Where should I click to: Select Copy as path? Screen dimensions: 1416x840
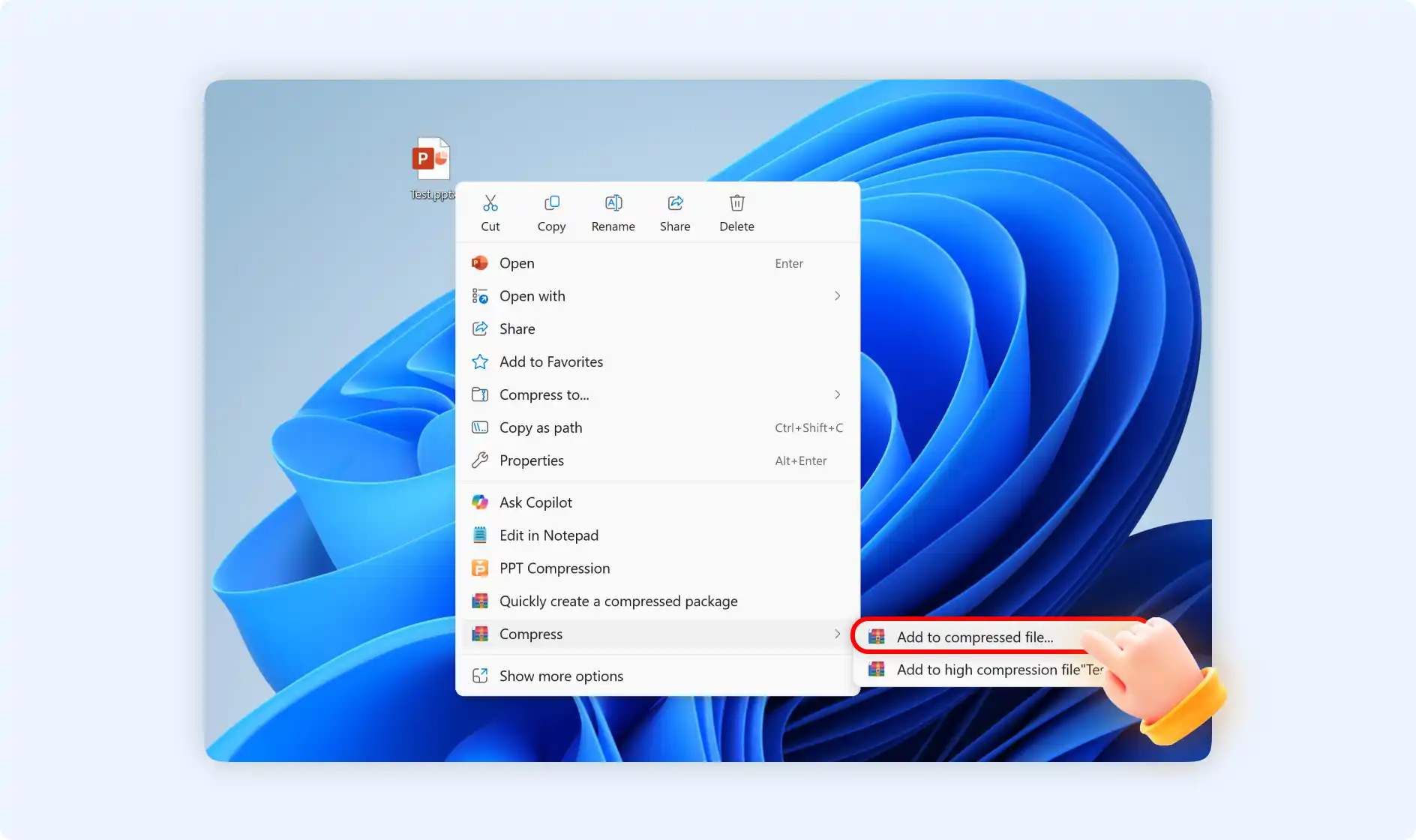tap(658, 427)
